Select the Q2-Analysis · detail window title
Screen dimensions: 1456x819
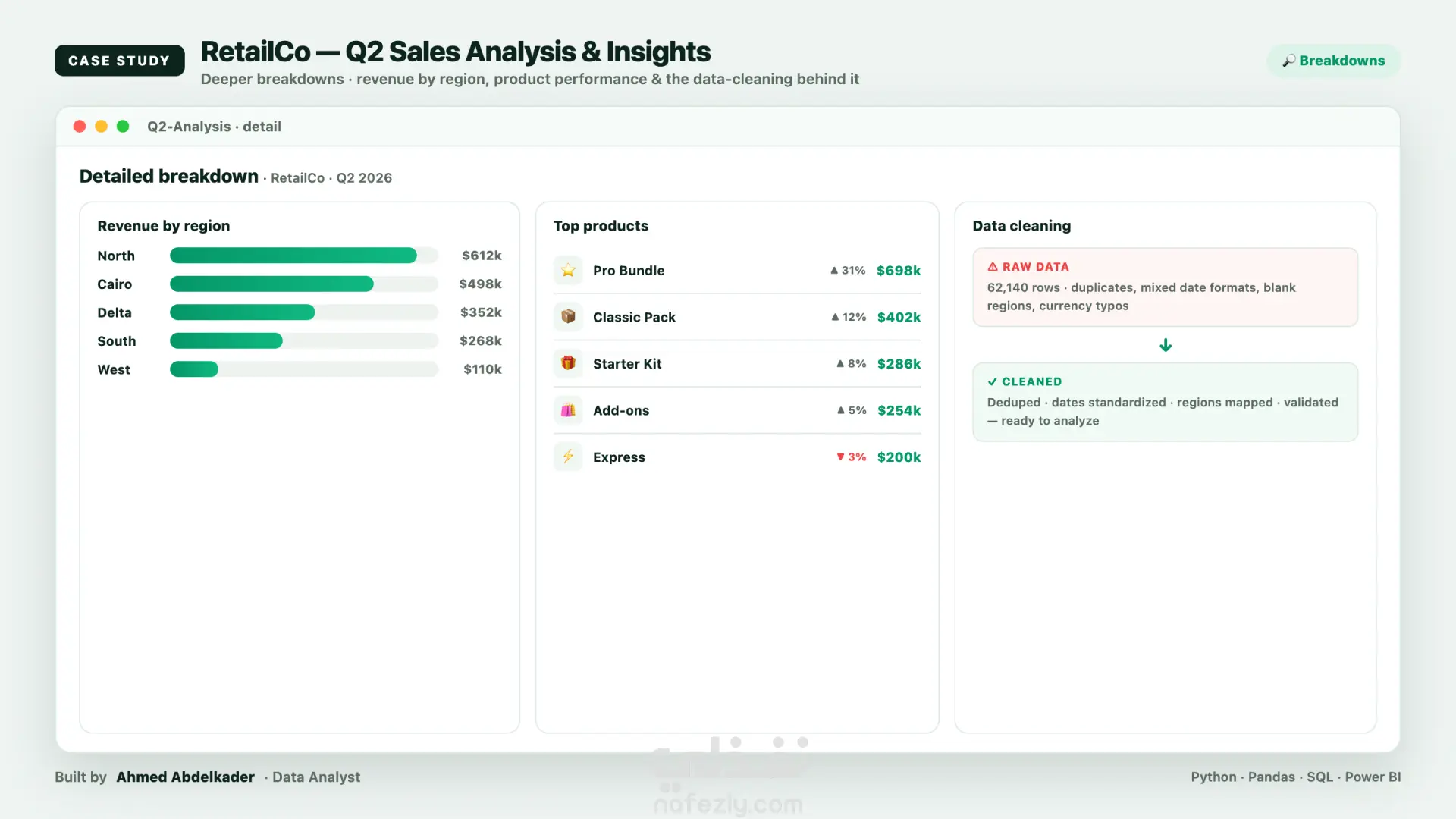pyautogui.click(x=214, y=127)
